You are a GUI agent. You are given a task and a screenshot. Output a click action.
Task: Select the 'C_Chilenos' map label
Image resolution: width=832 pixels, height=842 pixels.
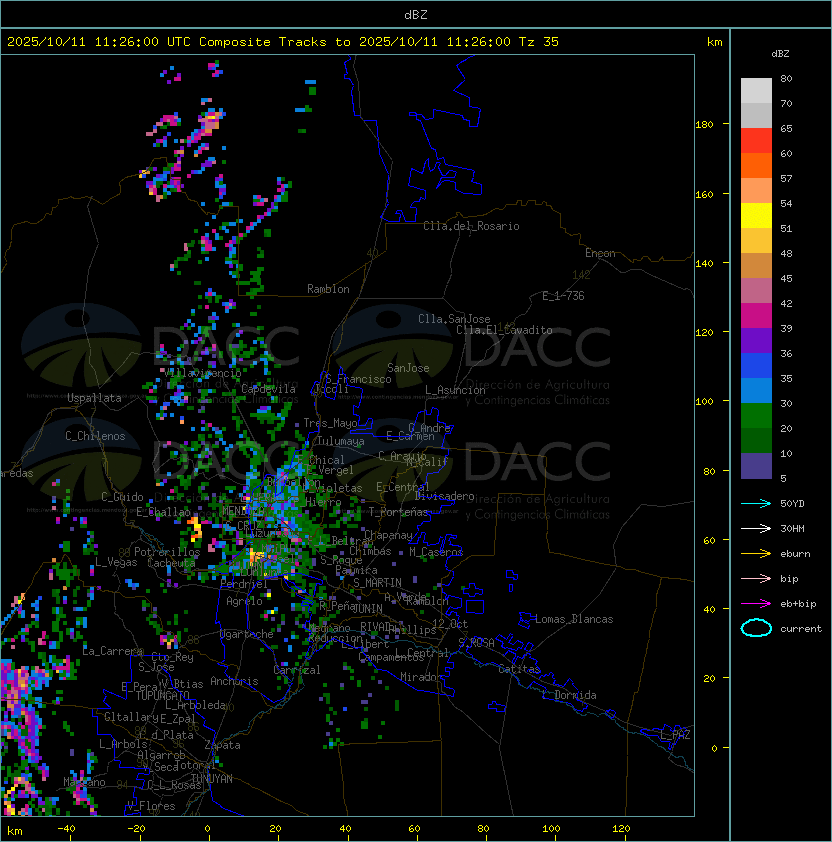pos(95,436)
